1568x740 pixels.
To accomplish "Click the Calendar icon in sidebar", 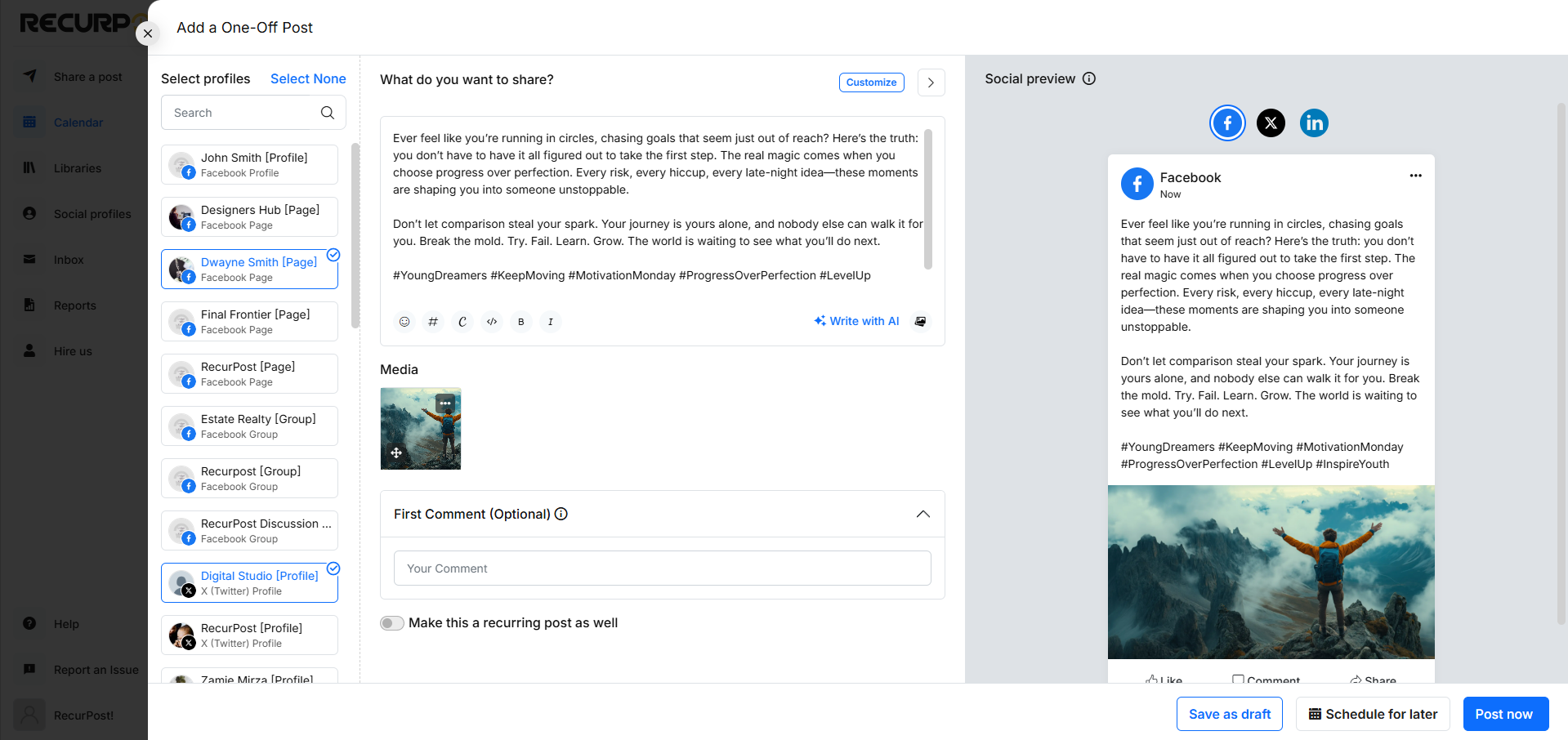I will click(29, 122).
